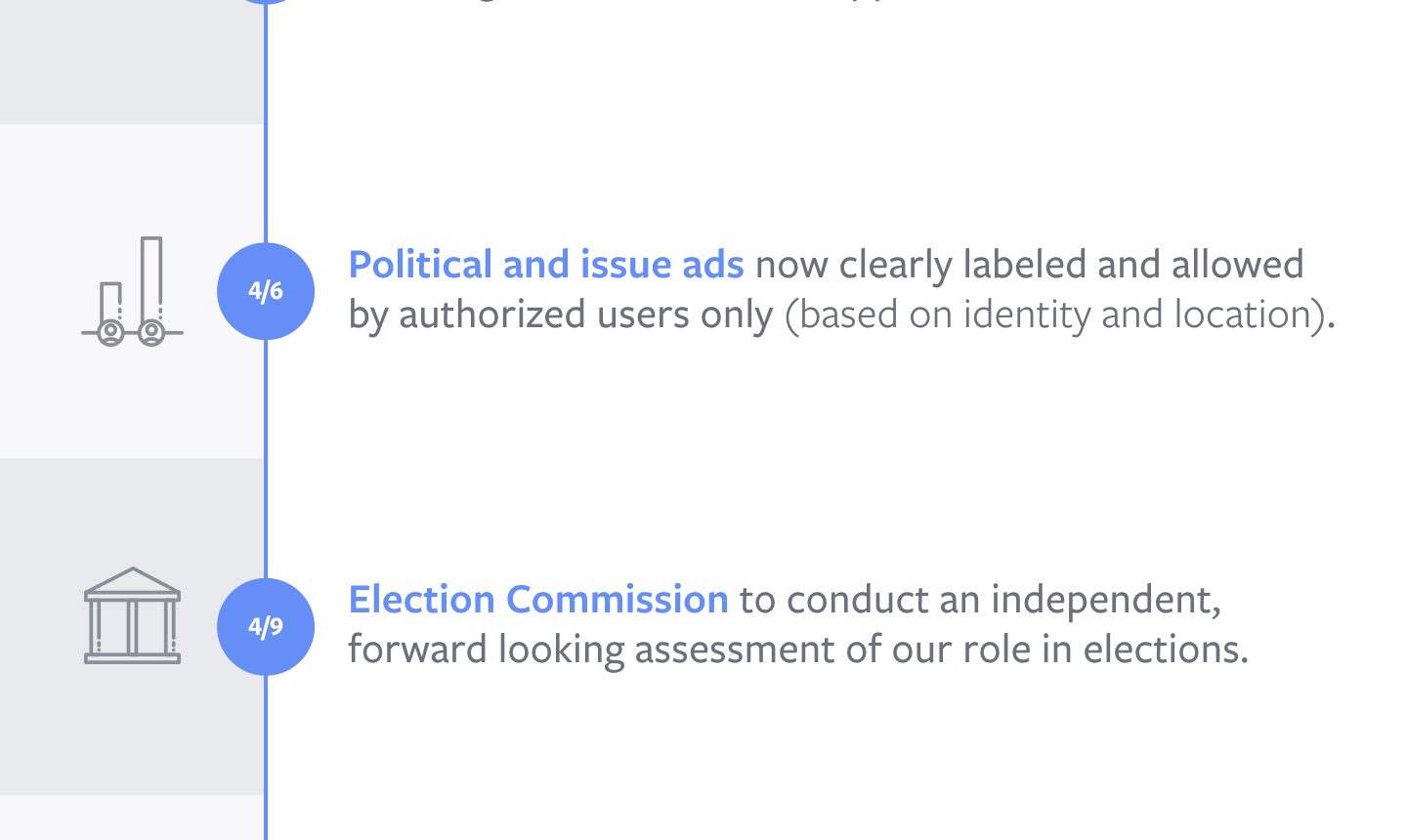Click 'by authorized users only' text

pos(561,315)
